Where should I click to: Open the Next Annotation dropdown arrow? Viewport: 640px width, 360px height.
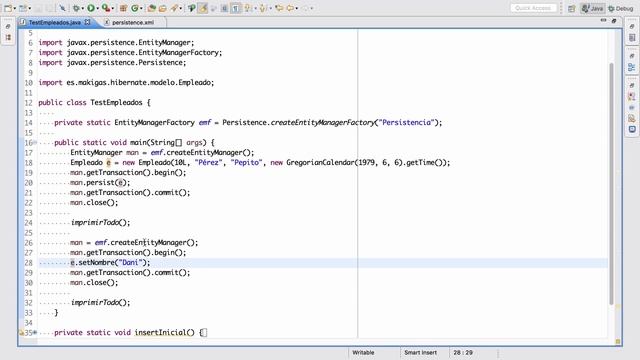(255, 8)
